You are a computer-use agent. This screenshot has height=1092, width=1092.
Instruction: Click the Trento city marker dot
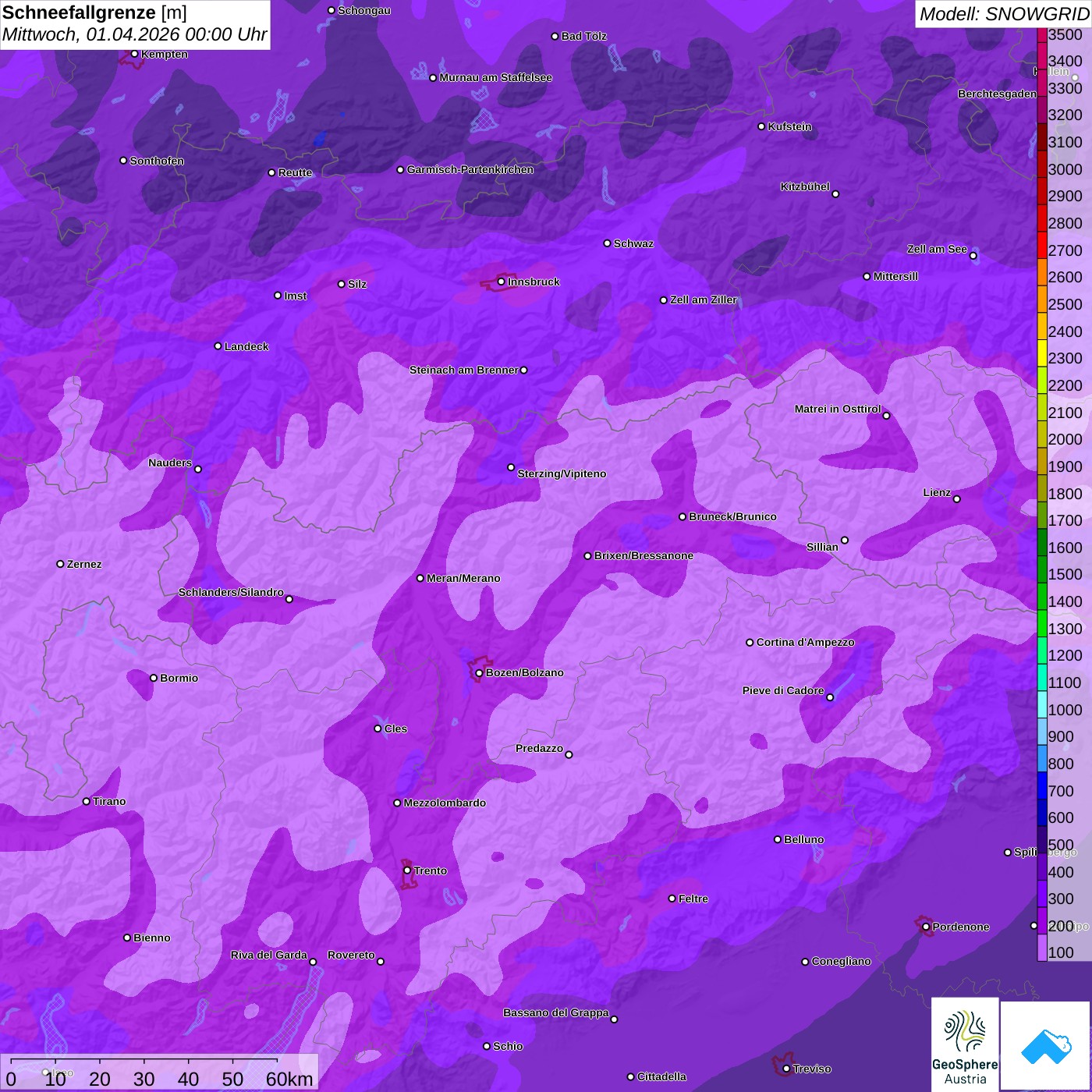407,870
